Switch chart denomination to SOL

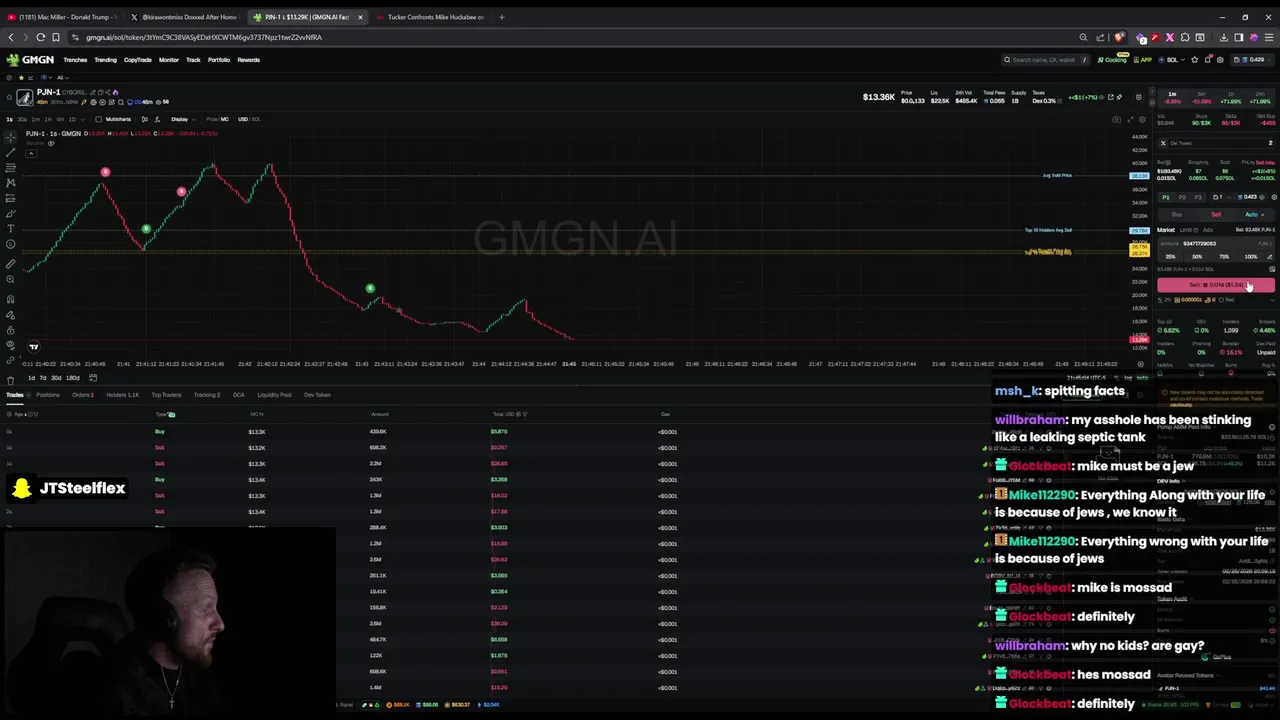(256, 119)
